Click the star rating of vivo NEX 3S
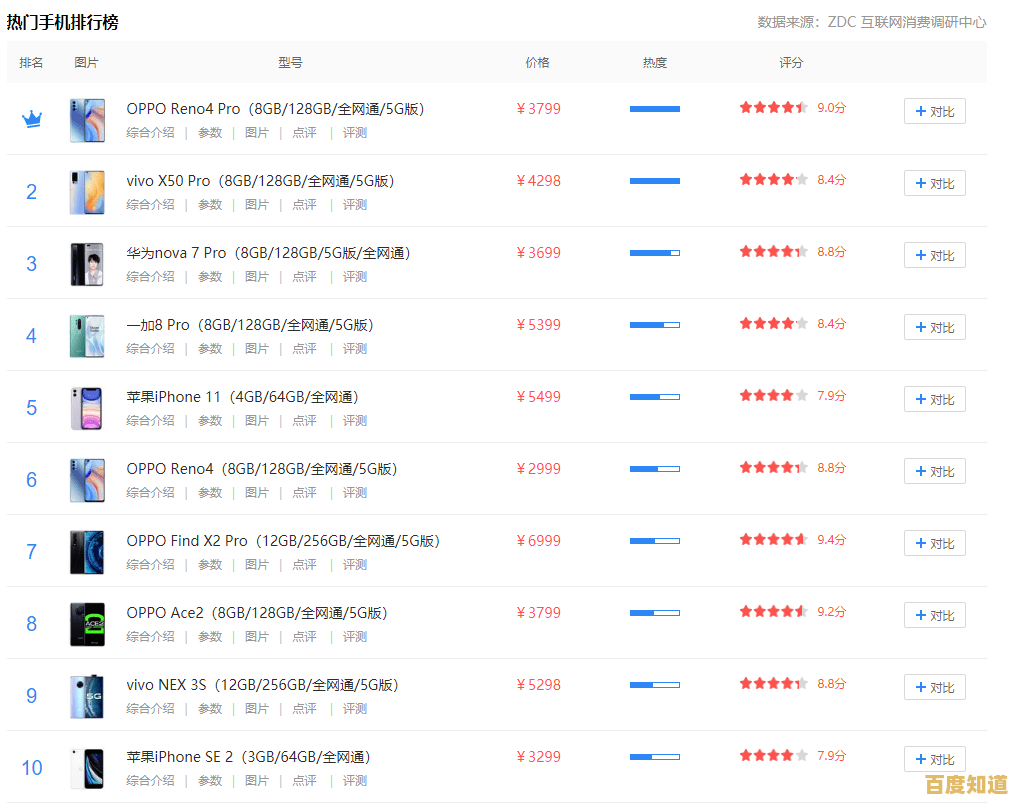Viewport: 1013px width, 803px height. pyautogui.click(x=773, y=683)
